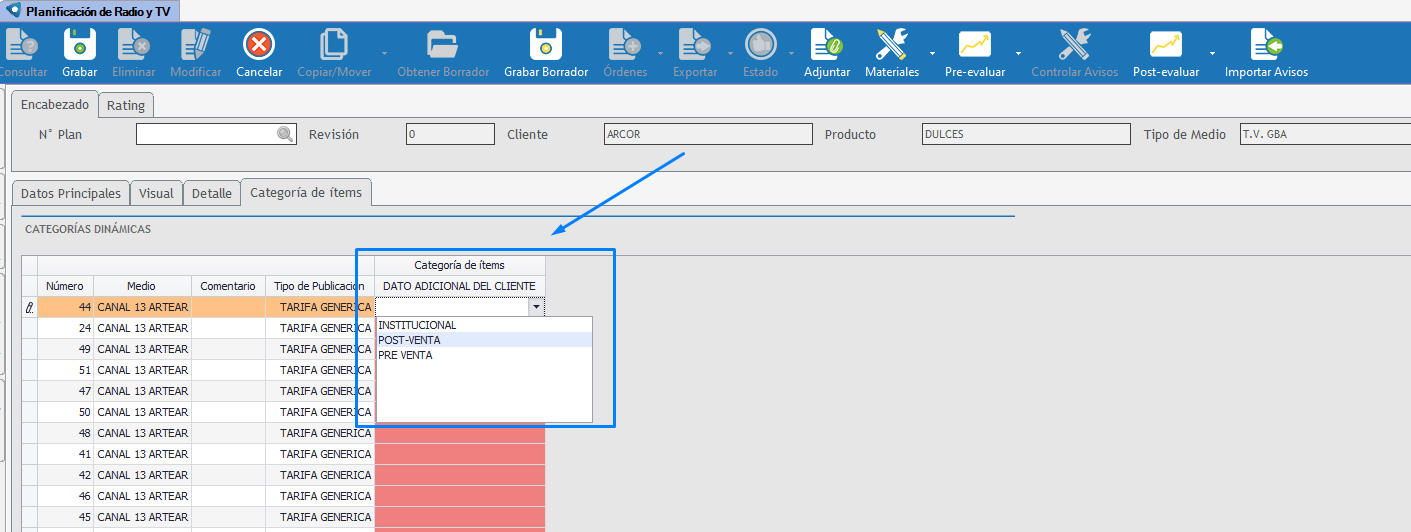The image size is (1411, 532).
Task: Choose PRE VENTA from the dropdown list
Action: point(484,355)
